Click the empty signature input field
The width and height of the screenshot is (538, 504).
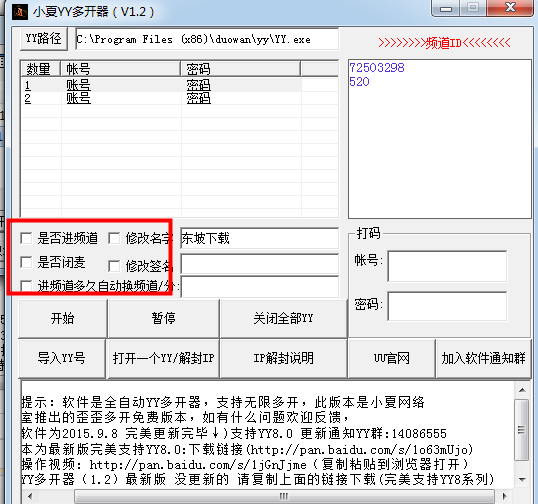259,264
